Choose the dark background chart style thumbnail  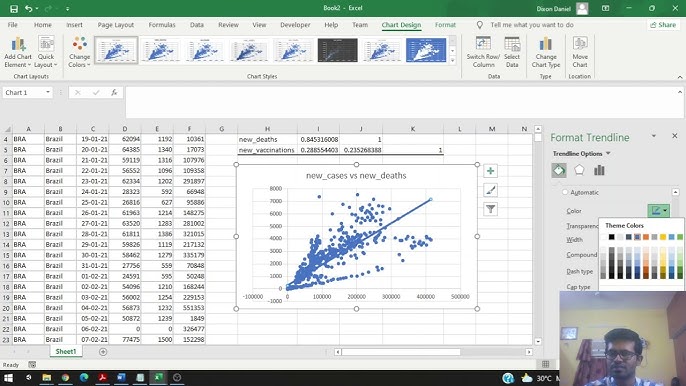click(x=337, y=50)
